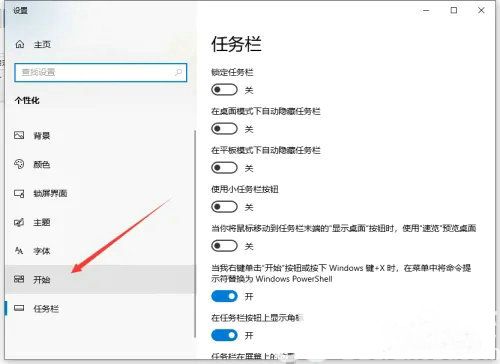Turn off 在任务栏按钮上显示角标 switch

(x=224, y=335)
